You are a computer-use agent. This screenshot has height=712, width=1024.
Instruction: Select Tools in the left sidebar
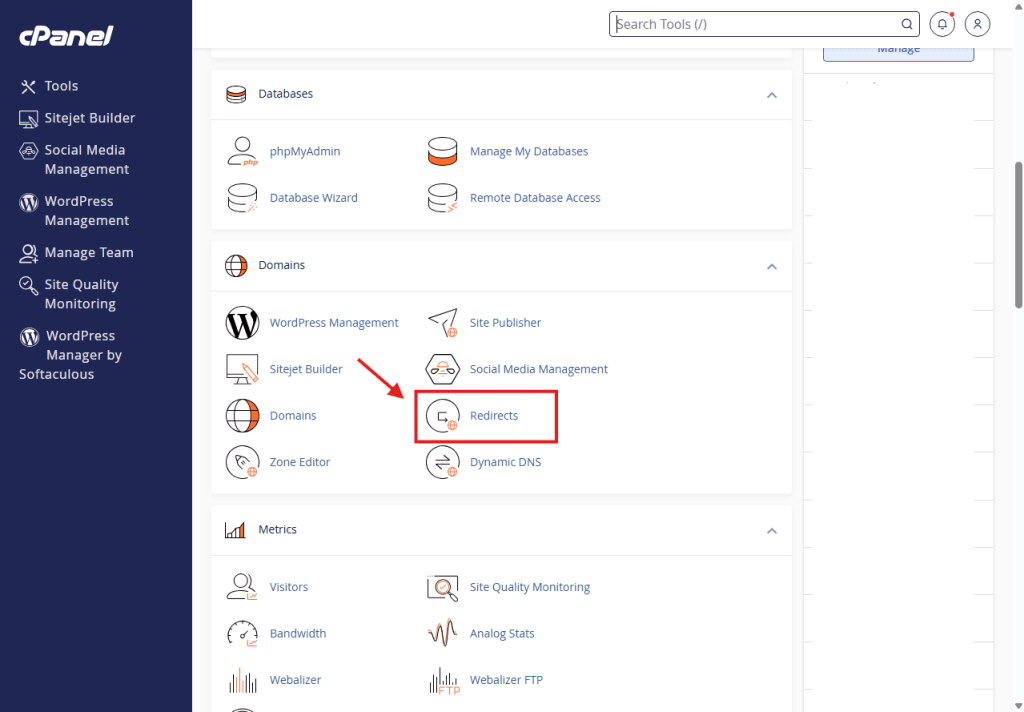[61, 87]
